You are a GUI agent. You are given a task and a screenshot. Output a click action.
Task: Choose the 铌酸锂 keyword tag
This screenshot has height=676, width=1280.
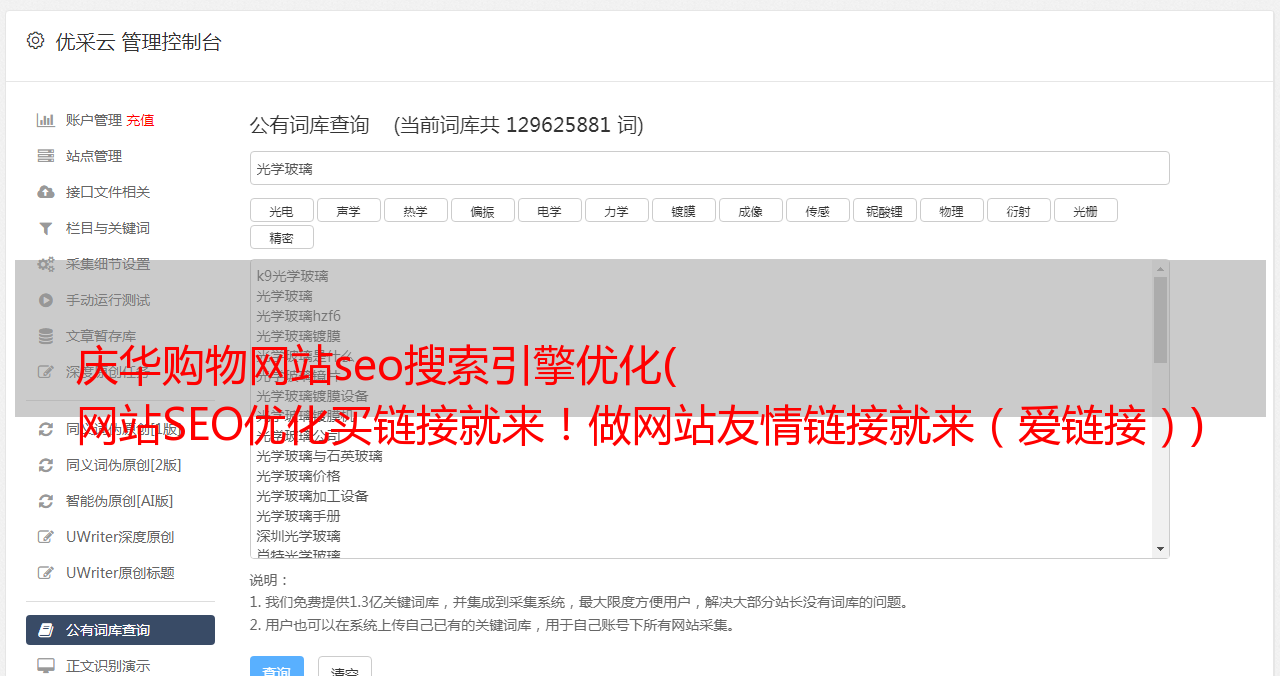[x=884, y=210]
